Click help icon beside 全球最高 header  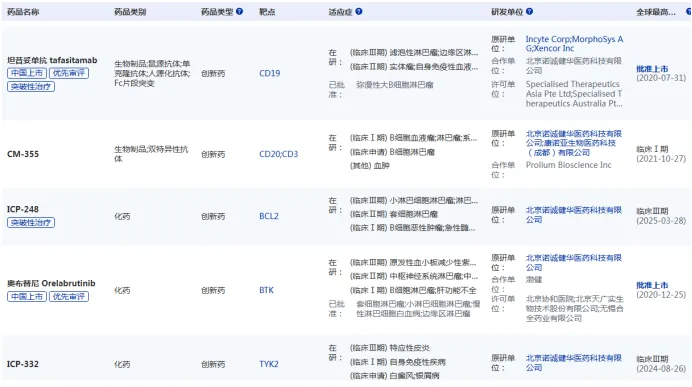point(689,11)
